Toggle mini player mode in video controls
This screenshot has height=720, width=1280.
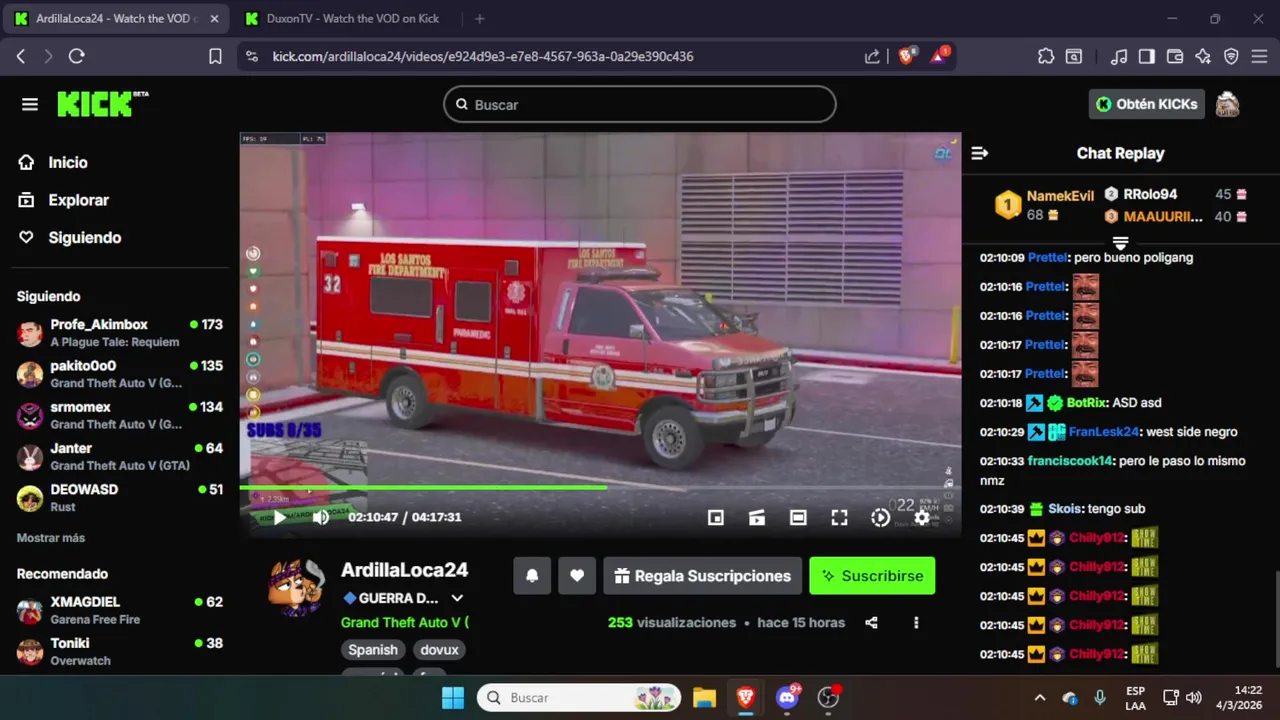(715, 517)
